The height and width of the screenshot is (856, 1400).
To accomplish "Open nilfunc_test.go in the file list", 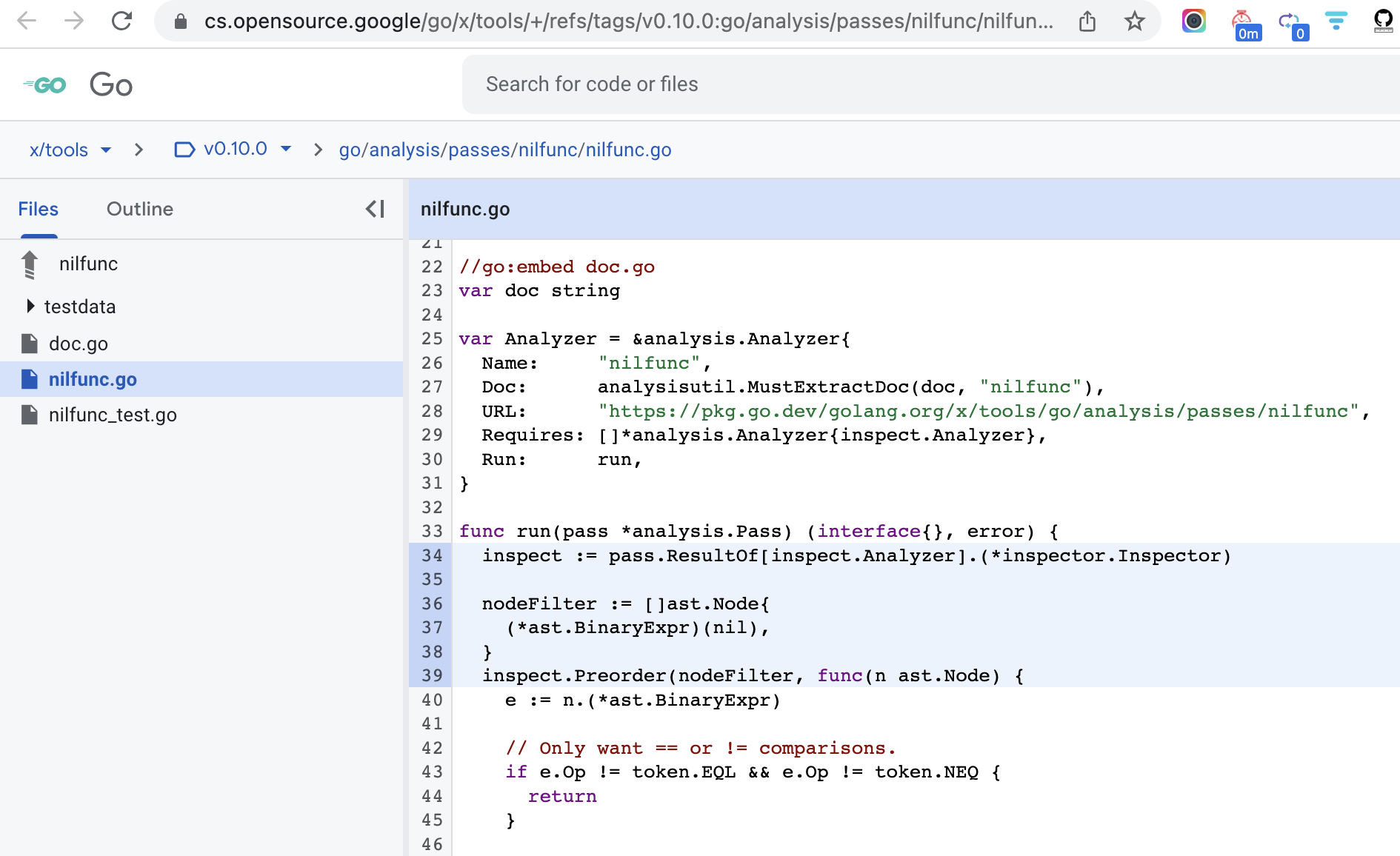I will click(113, 415).
